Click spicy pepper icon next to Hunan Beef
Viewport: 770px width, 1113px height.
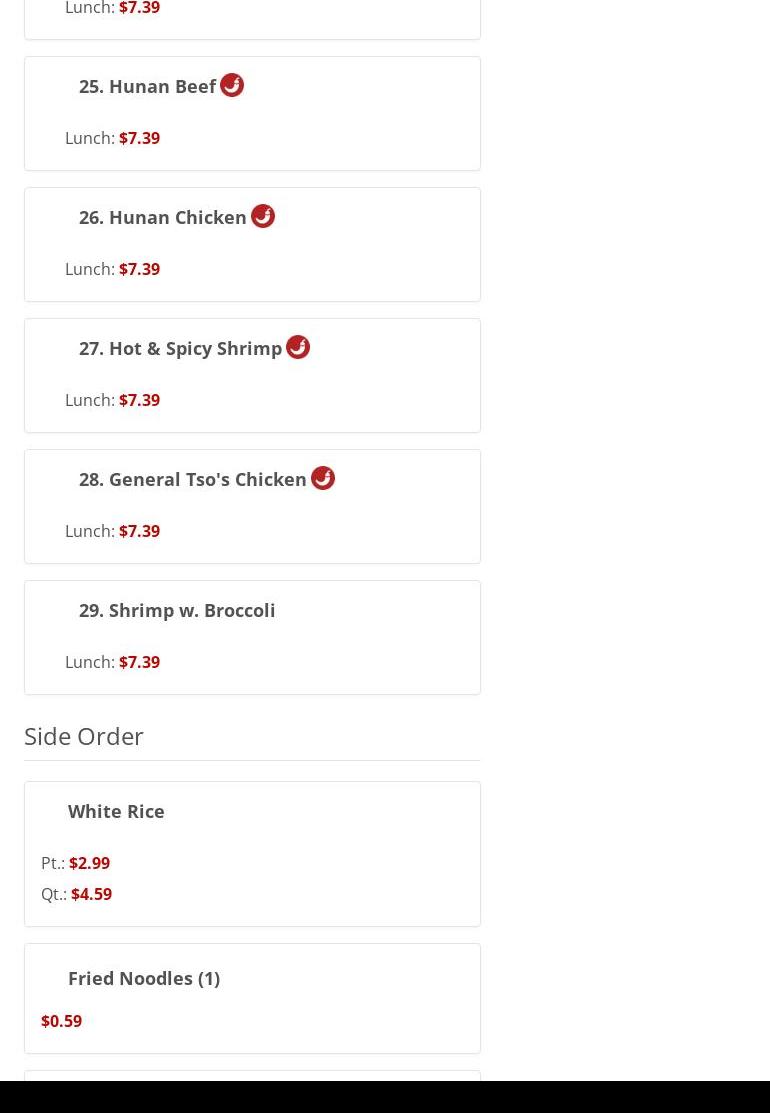click(x=232, y=85)
